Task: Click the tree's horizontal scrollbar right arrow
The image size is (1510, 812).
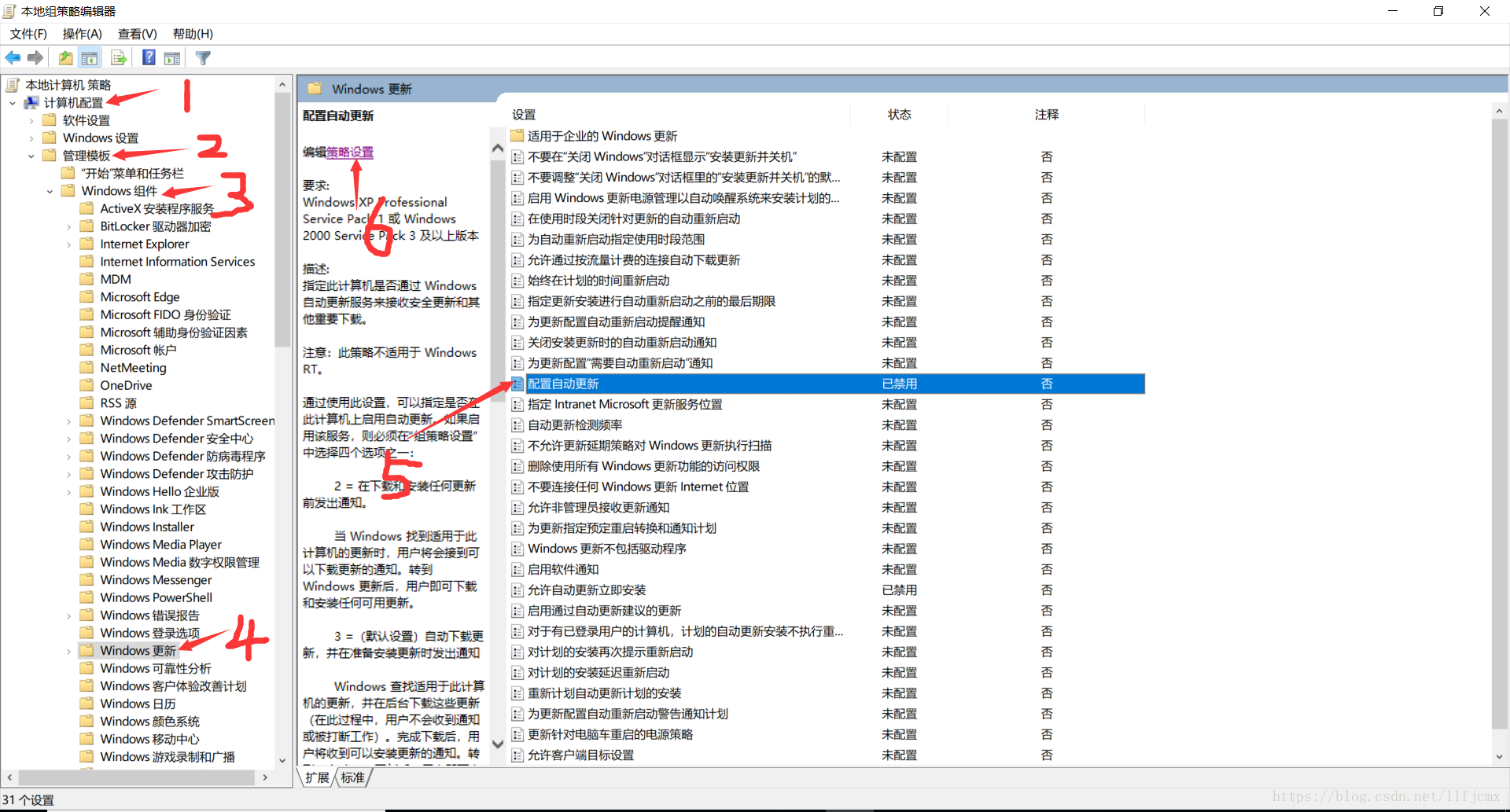Action: tap(265, 777)
